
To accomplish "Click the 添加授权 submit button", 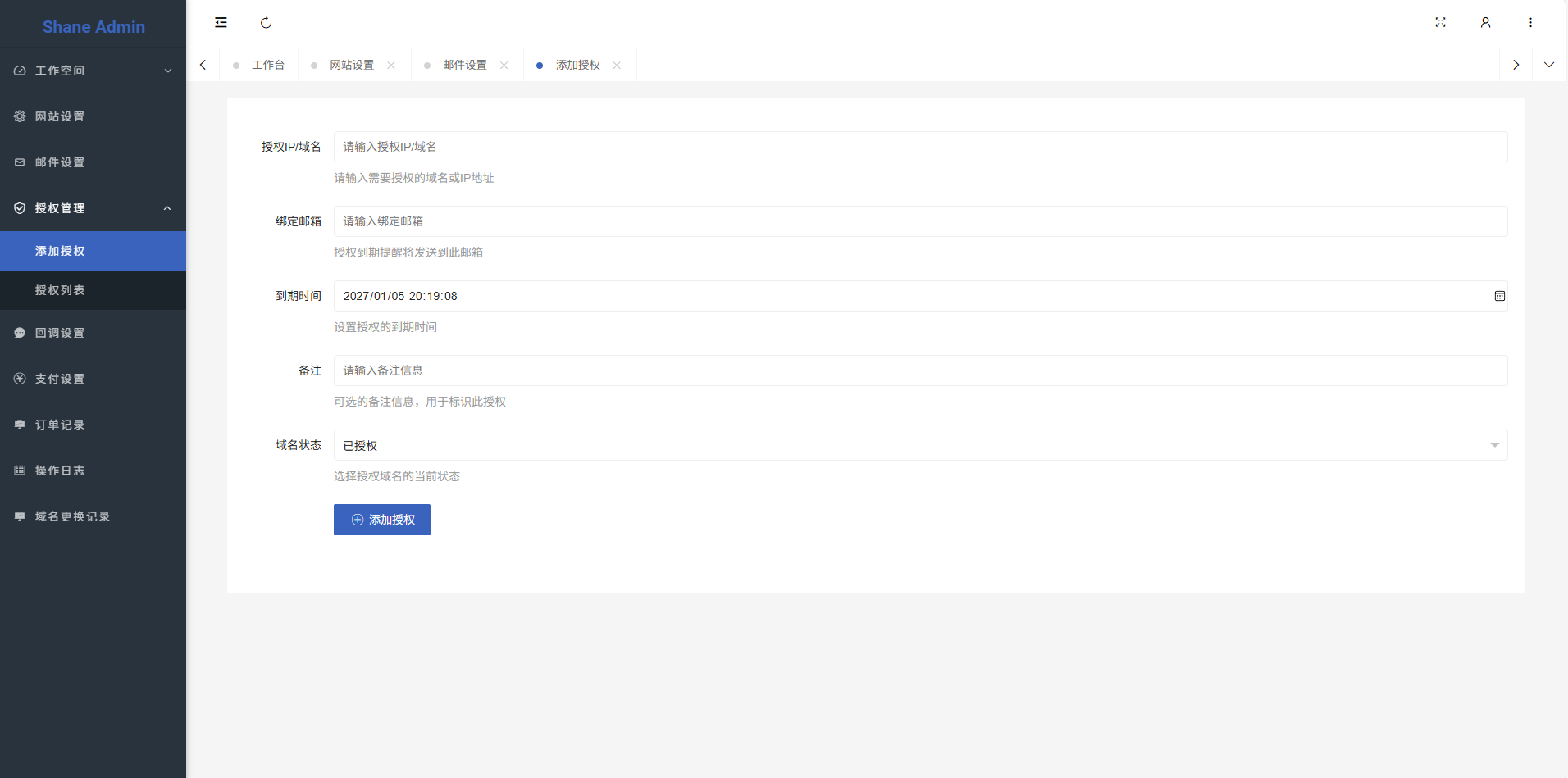I will point(381,520).
